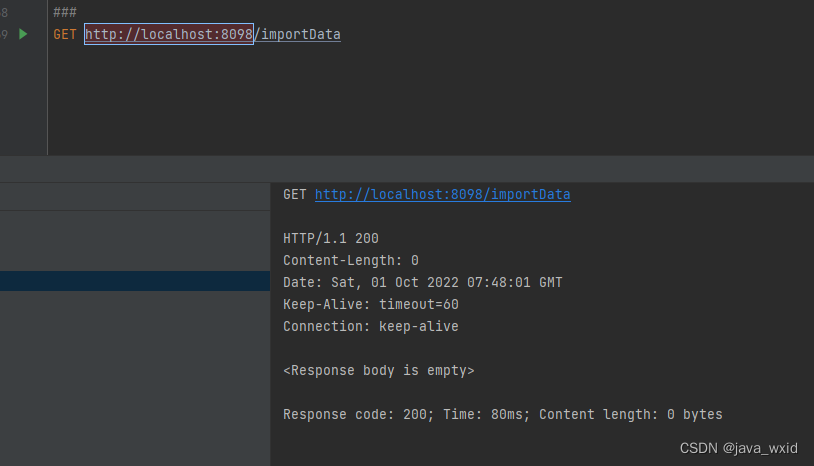Open the http://localhost:8098/importData response link
Screen dimensions: 814x466
(x=442, y=195)
